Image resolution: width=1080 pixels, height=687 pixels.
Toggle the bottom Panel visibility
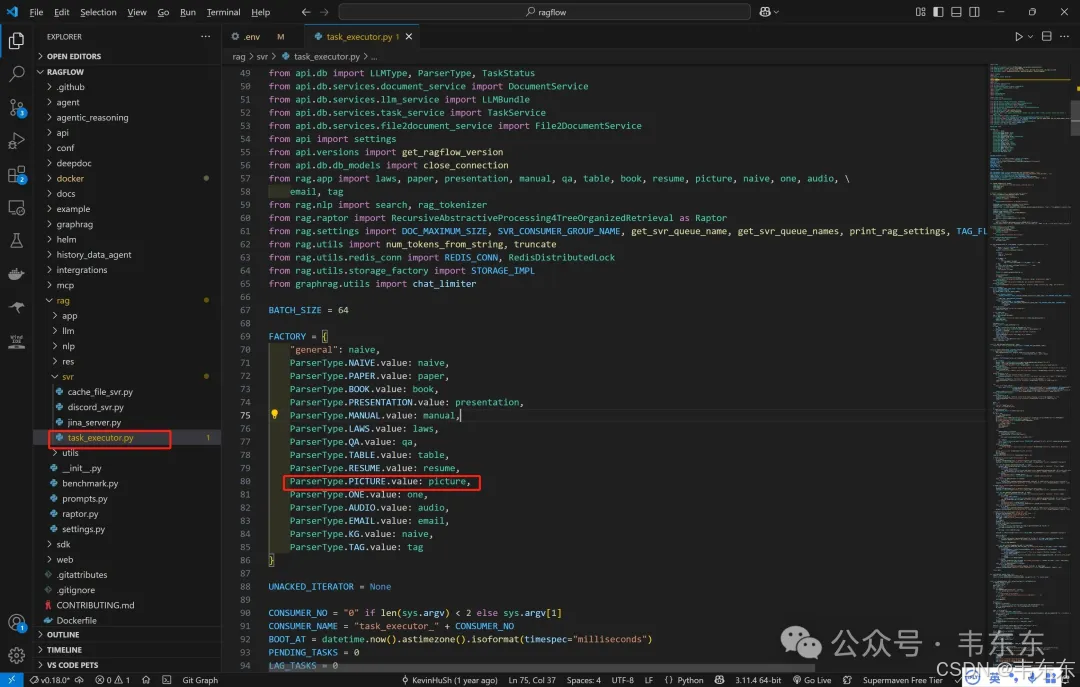(x=956, y=12)
